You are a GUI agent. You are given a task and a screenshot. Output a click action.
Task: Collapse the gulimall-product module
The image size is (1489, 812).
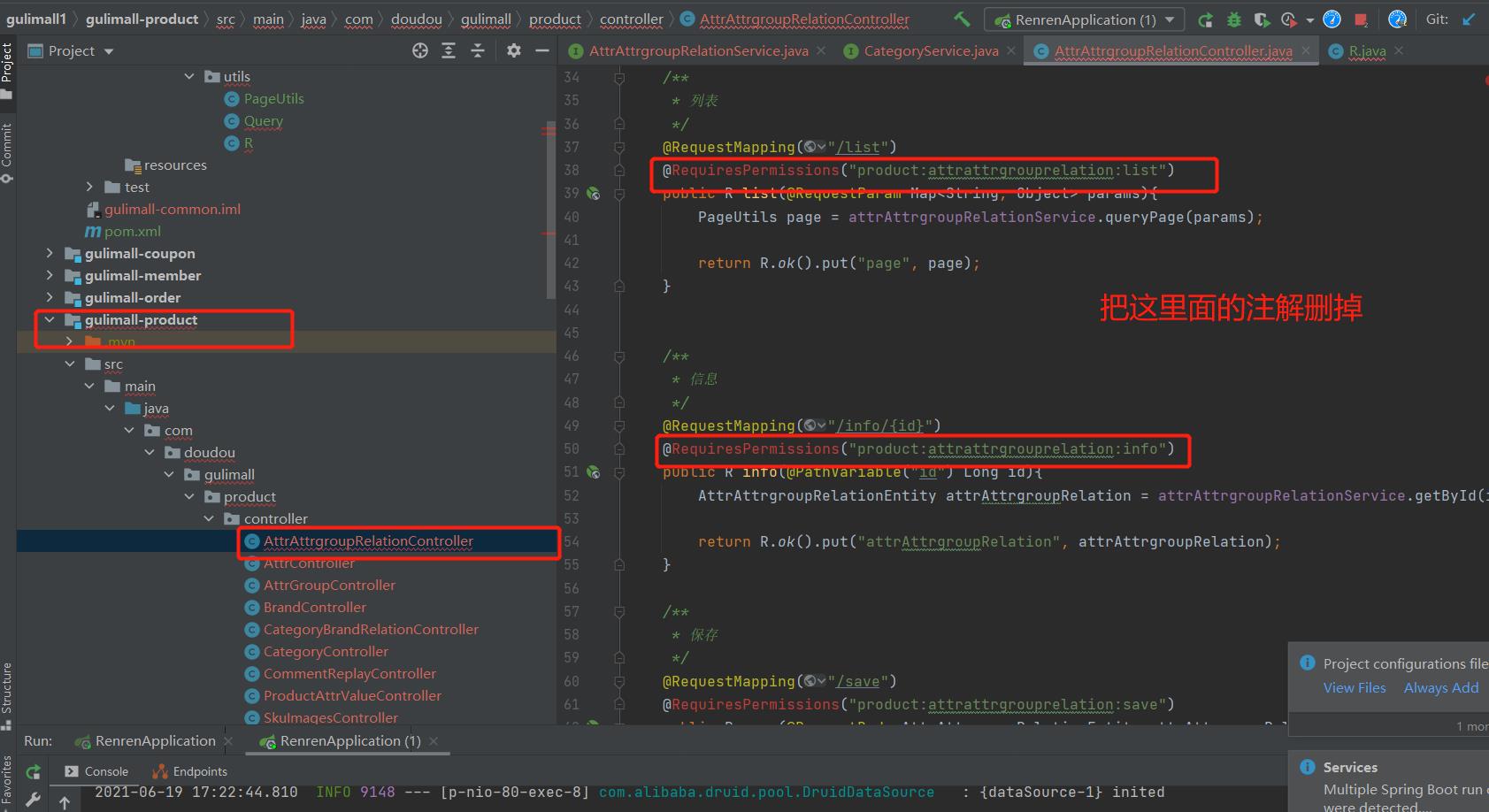[50, 320]
